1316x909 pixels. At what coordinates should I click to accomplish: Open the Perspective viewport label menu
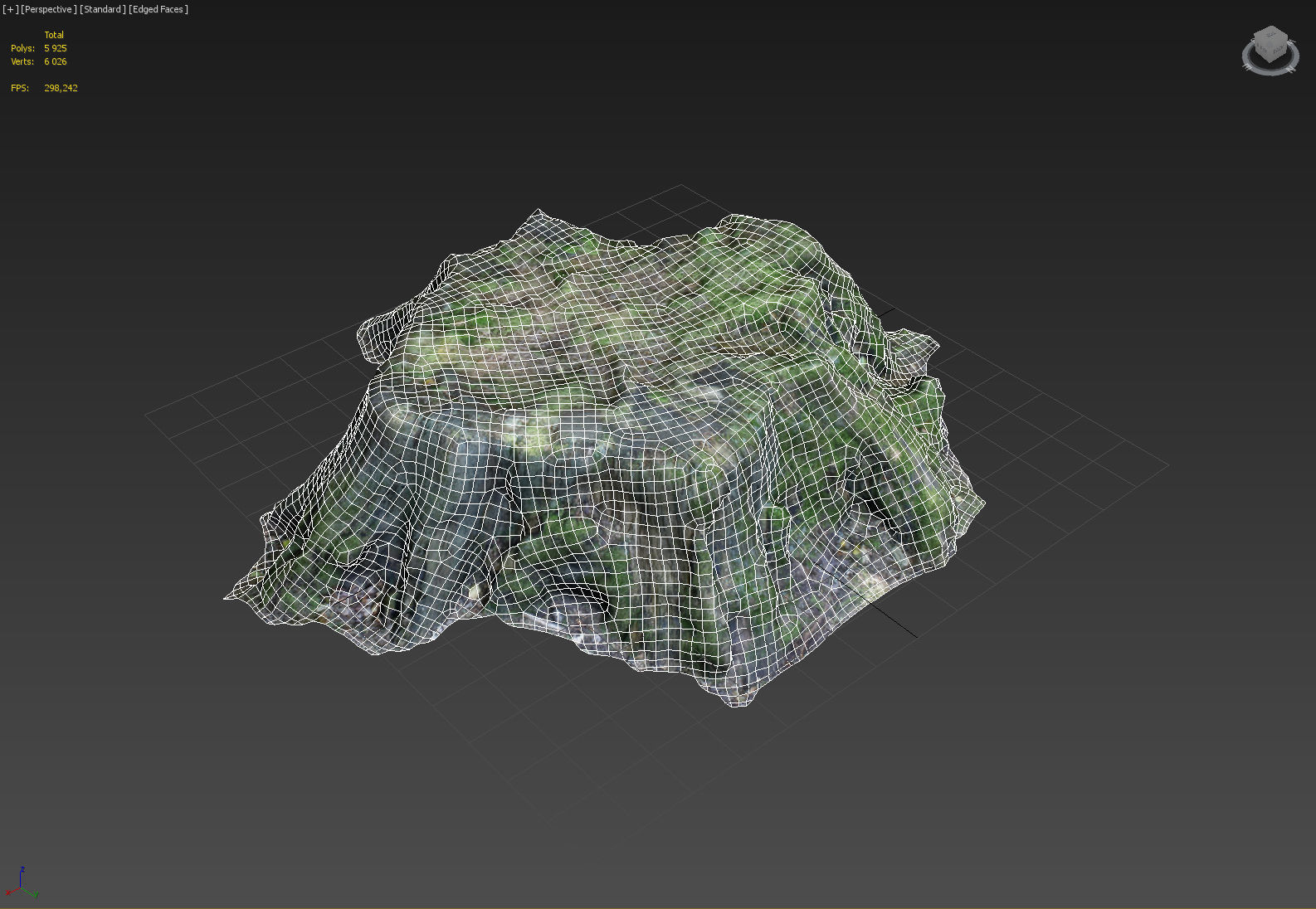click(x=48, y=9)
